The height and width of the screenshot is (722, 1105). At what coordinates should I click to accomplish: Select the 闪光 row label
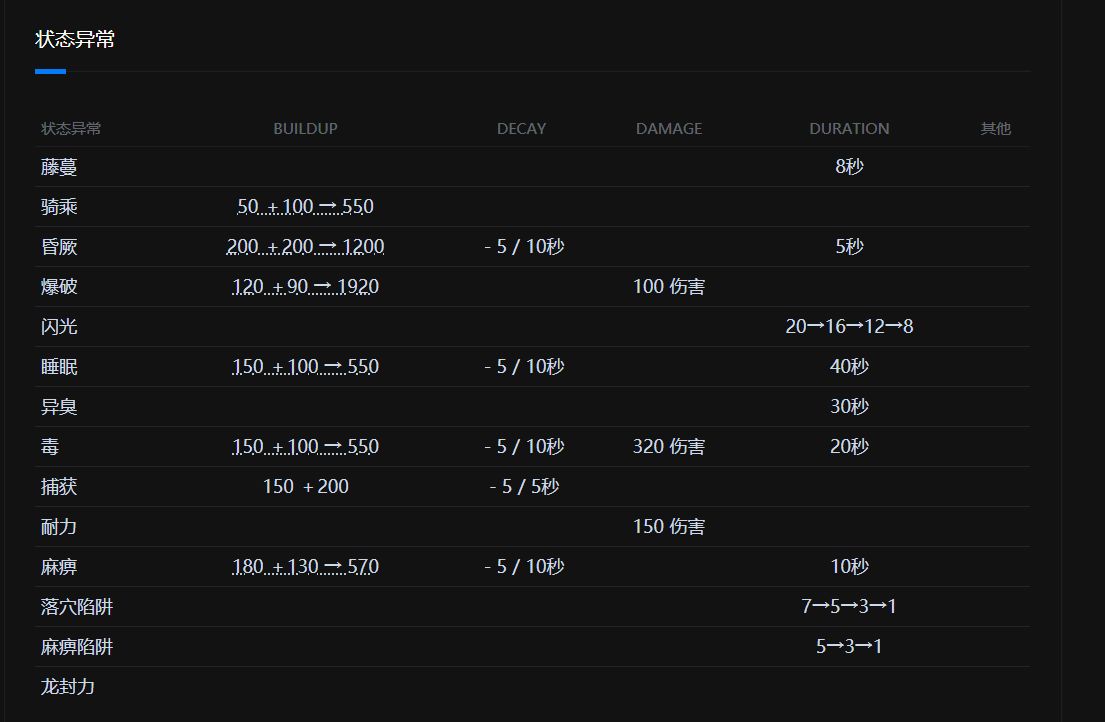pyautogui.click(x=59, y=327)
